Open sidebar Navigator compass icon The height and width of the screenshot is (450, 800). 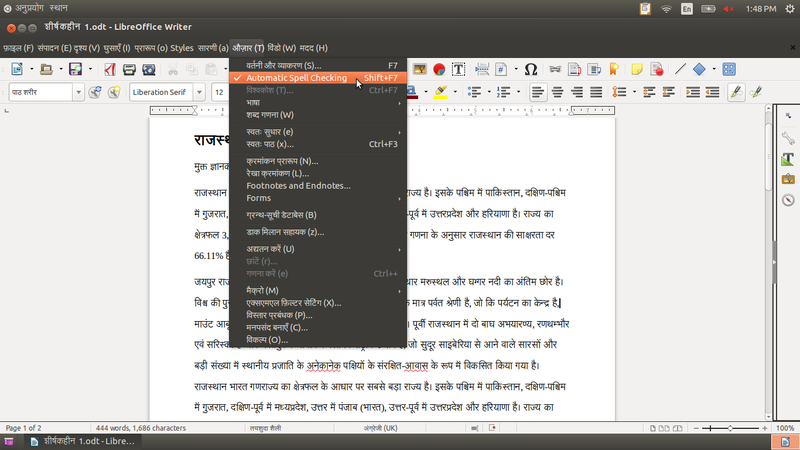tap(788, 199)
